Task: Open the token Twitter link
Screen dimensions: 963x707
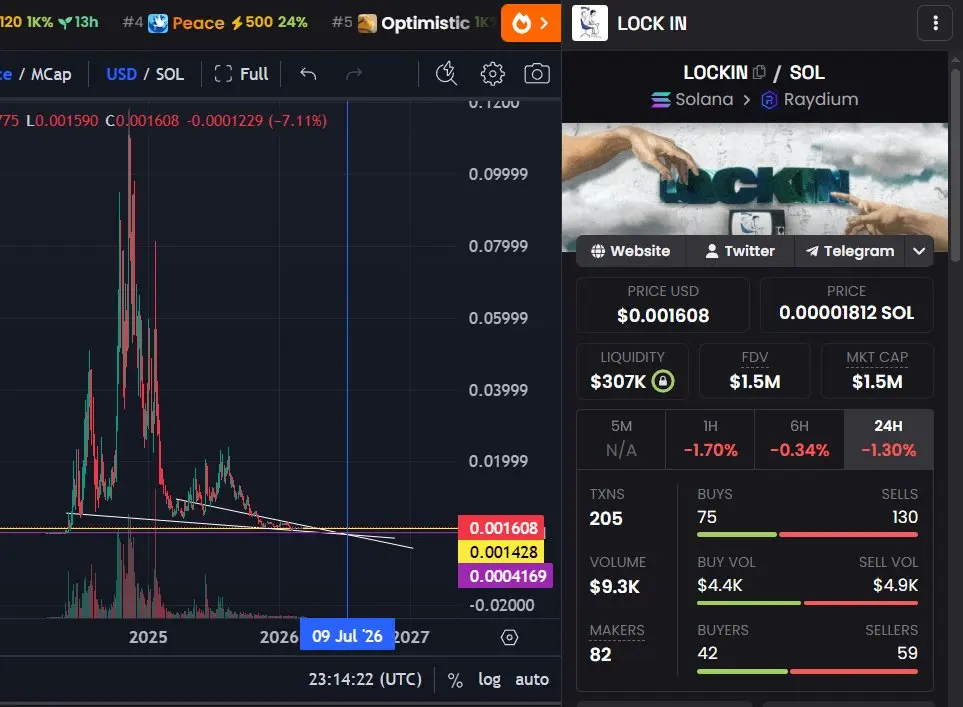Action: (740, 251)
